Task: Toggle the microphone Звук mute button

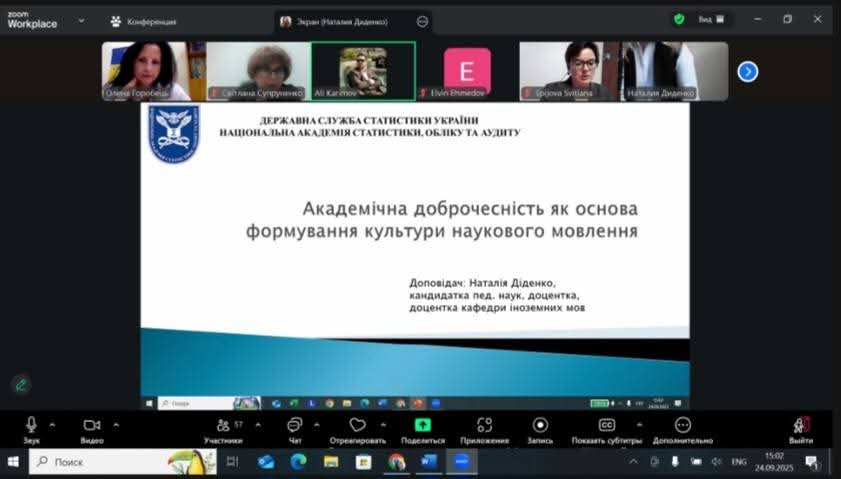Action: [x=31, y=426]
